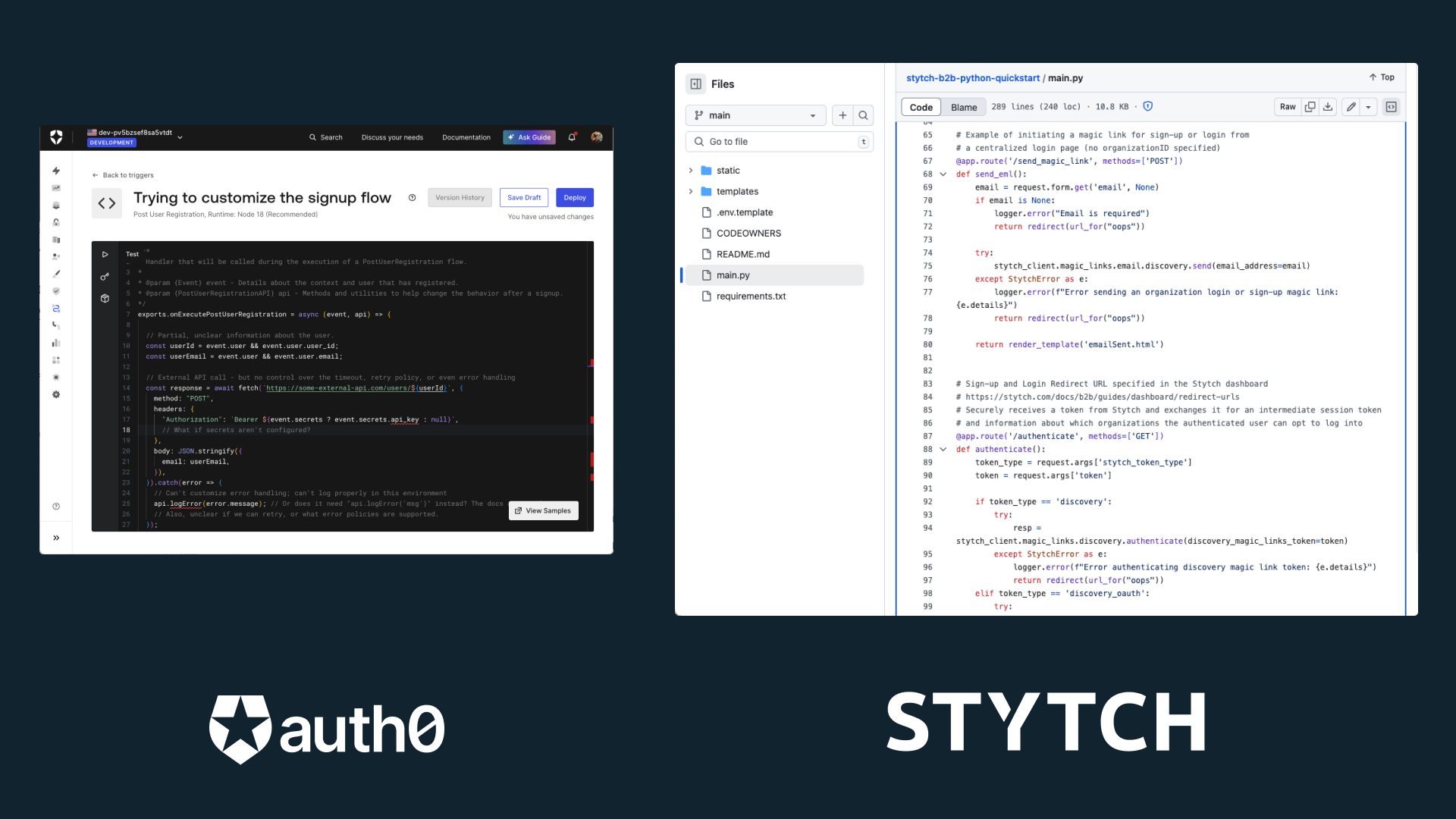
Task: Collapse the Files tree side panel
Action: 695,84
